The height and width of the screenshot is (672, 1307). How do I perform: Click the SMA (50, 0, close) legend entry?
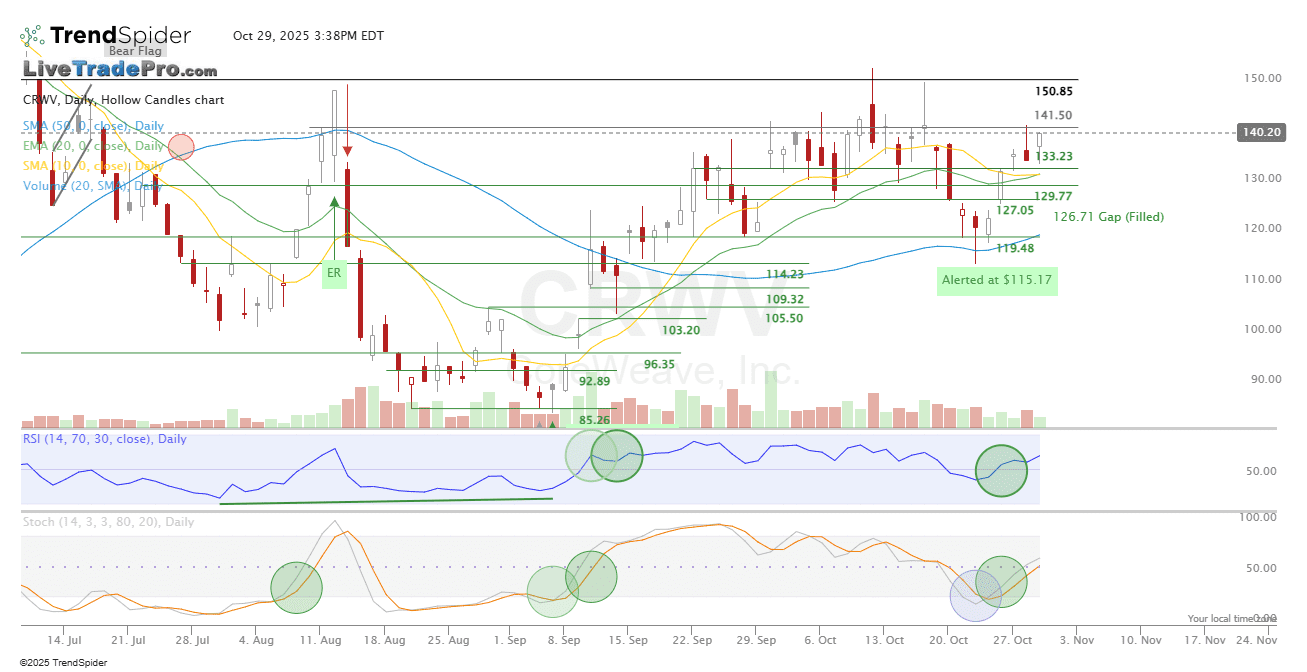93,126
